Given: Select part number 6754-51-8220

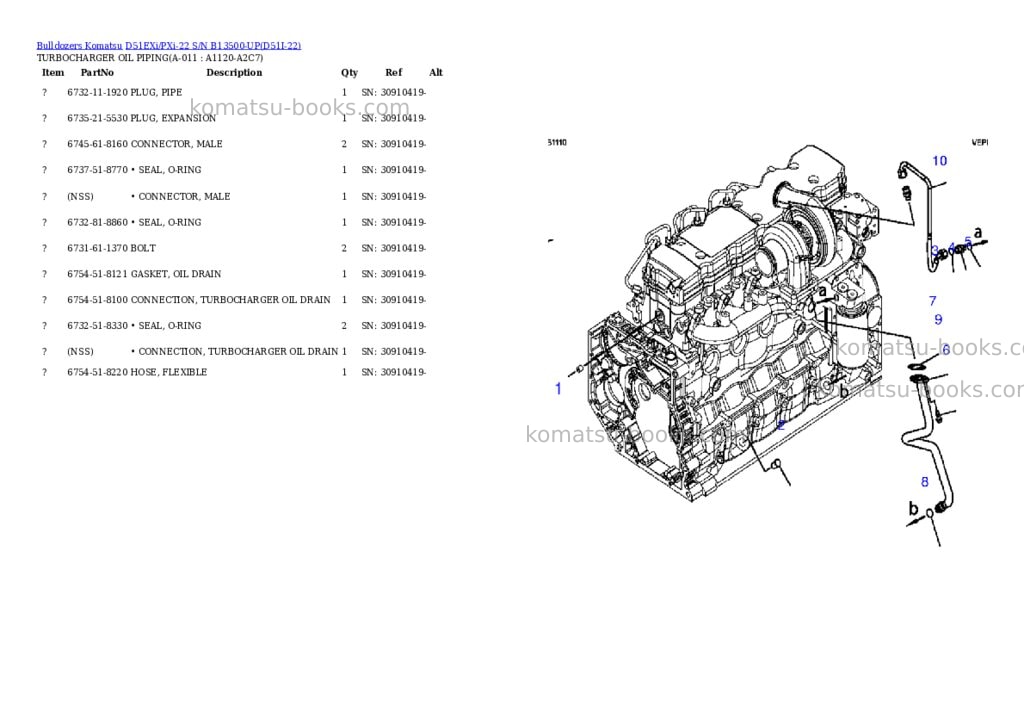Looking at the screenshot, I should [x=97, y=372].
